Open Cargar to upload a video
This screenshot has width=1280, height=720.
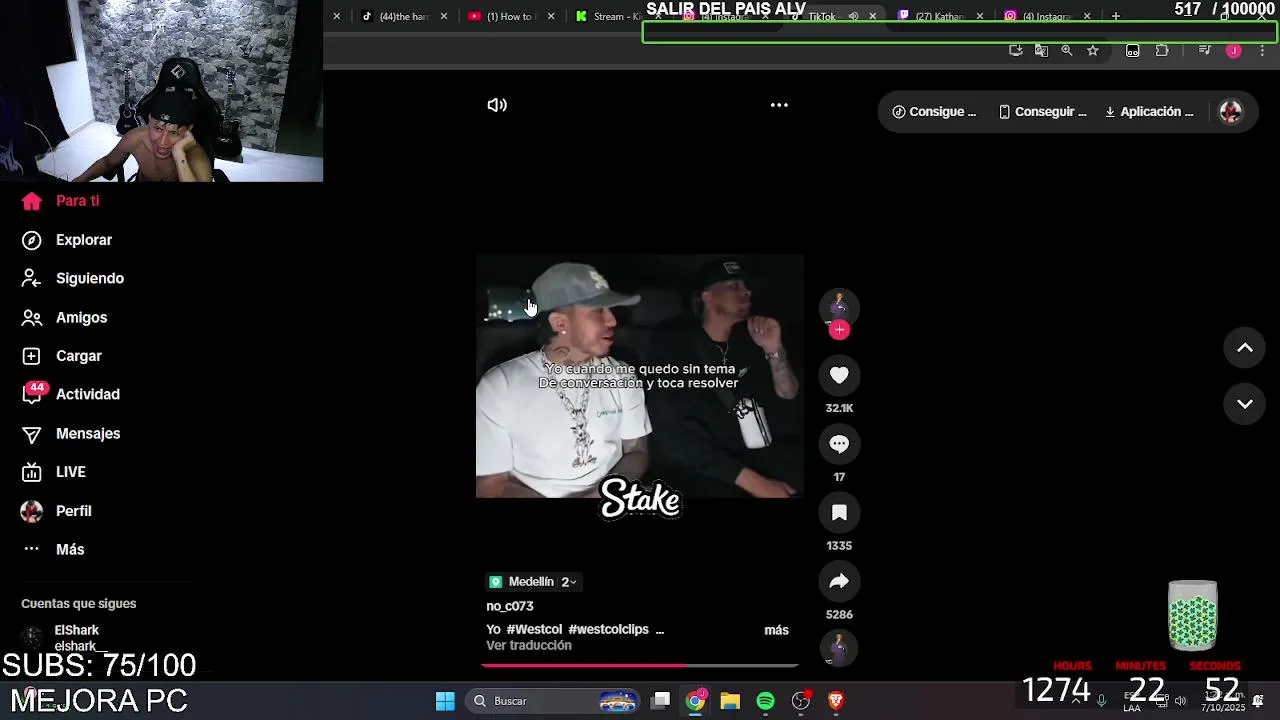click(61, 356)
